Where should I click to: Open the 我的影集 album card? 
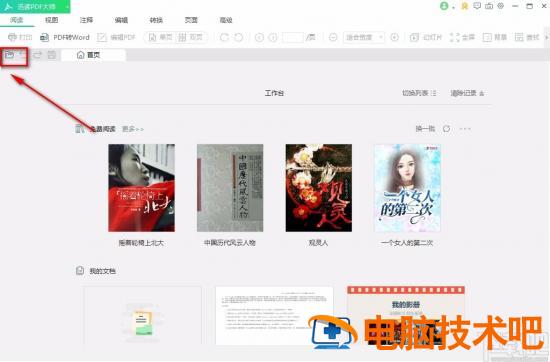tap(406, 316)
